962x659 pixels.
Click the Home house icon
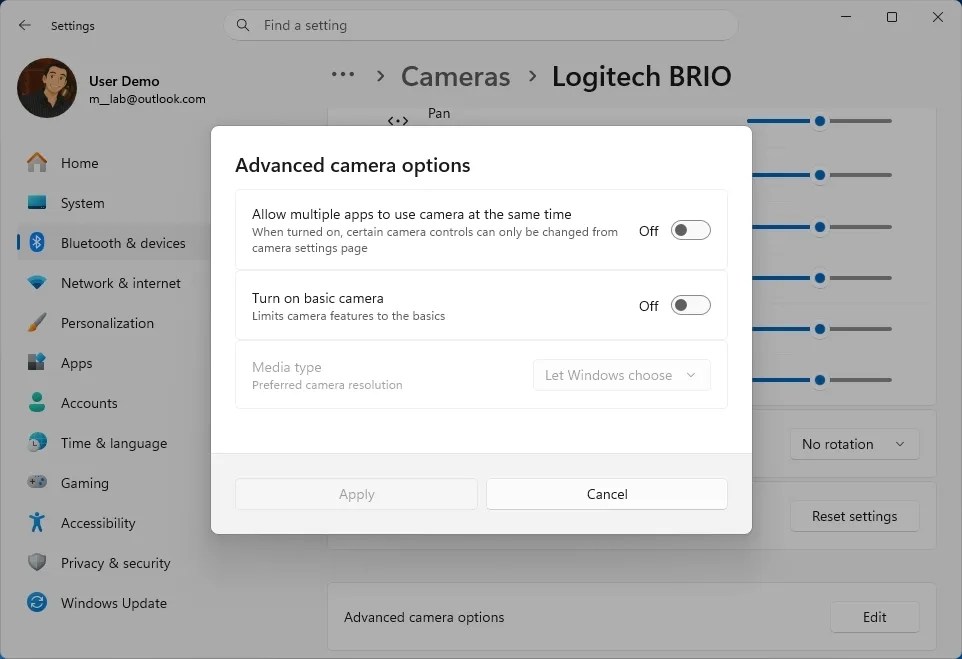[37, 163]
